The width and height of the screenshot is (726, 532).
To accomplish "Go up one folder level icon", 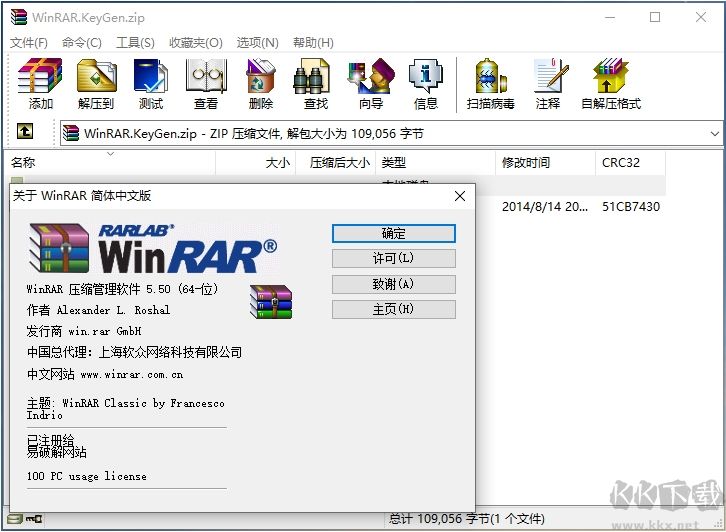I will point(25,131).
